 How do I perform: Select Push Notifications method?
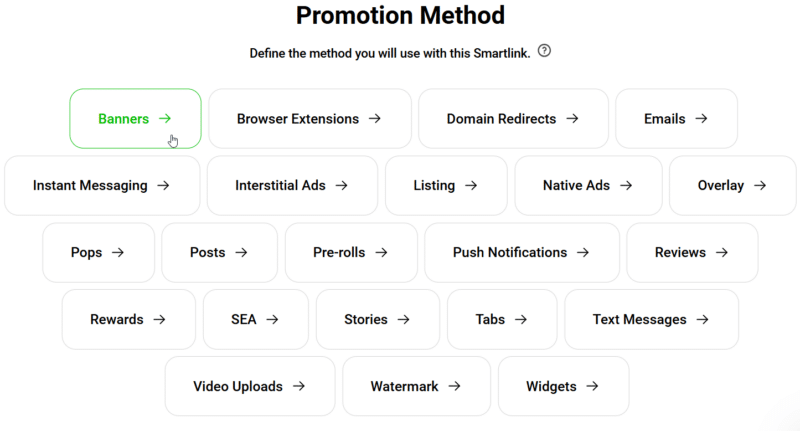point(521,252)
